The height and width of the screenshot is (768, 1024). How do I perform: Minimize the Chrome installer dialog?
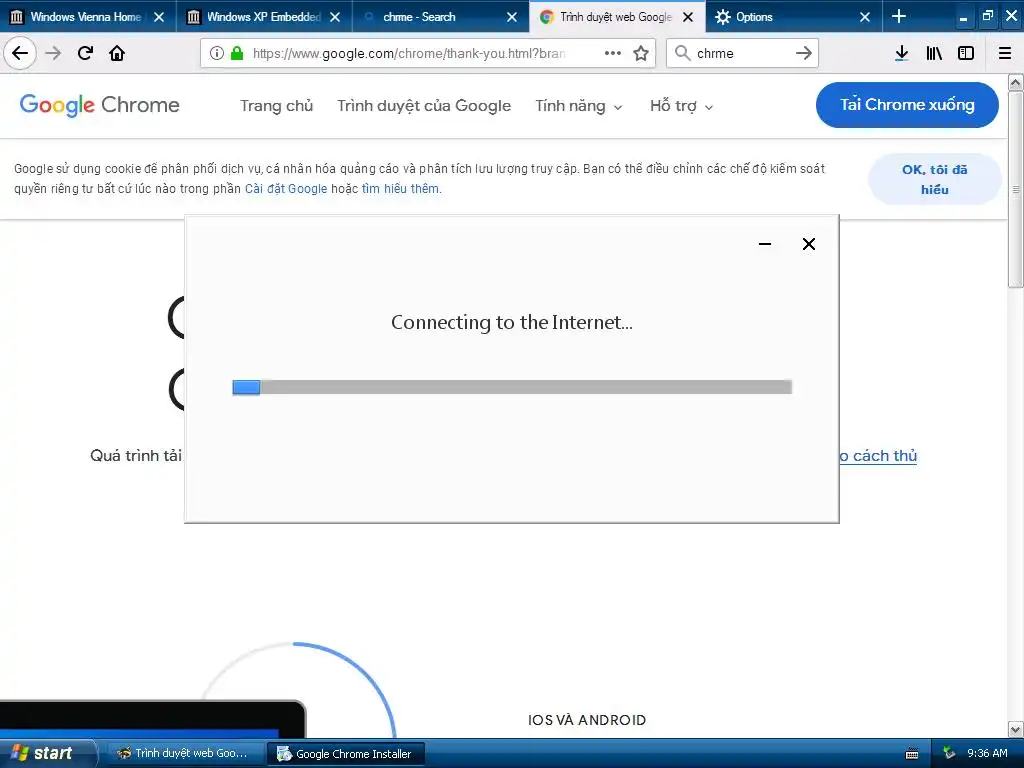765,244
